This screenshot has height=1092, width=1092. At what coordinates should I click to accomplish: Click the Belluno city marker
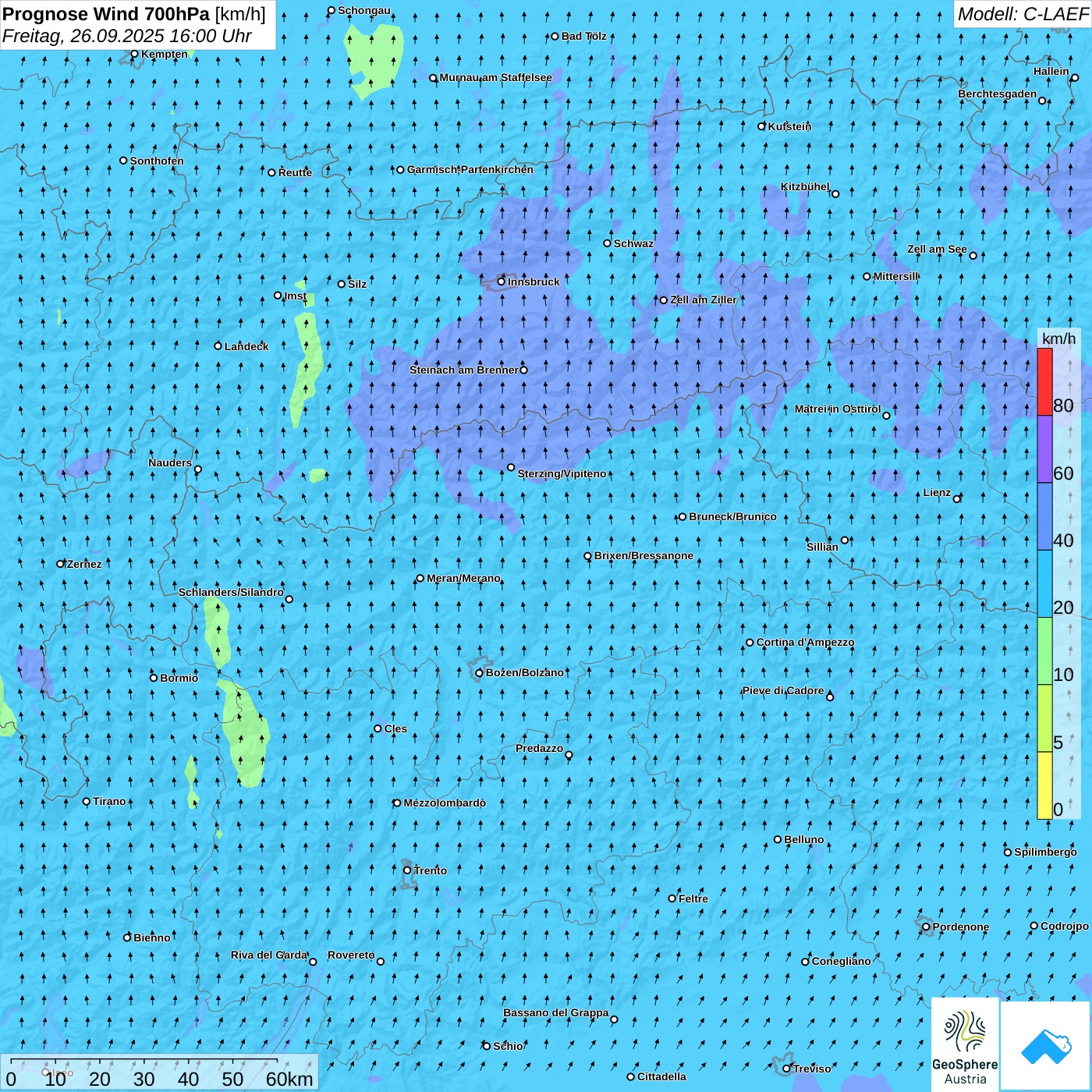(x=778, y=839)
